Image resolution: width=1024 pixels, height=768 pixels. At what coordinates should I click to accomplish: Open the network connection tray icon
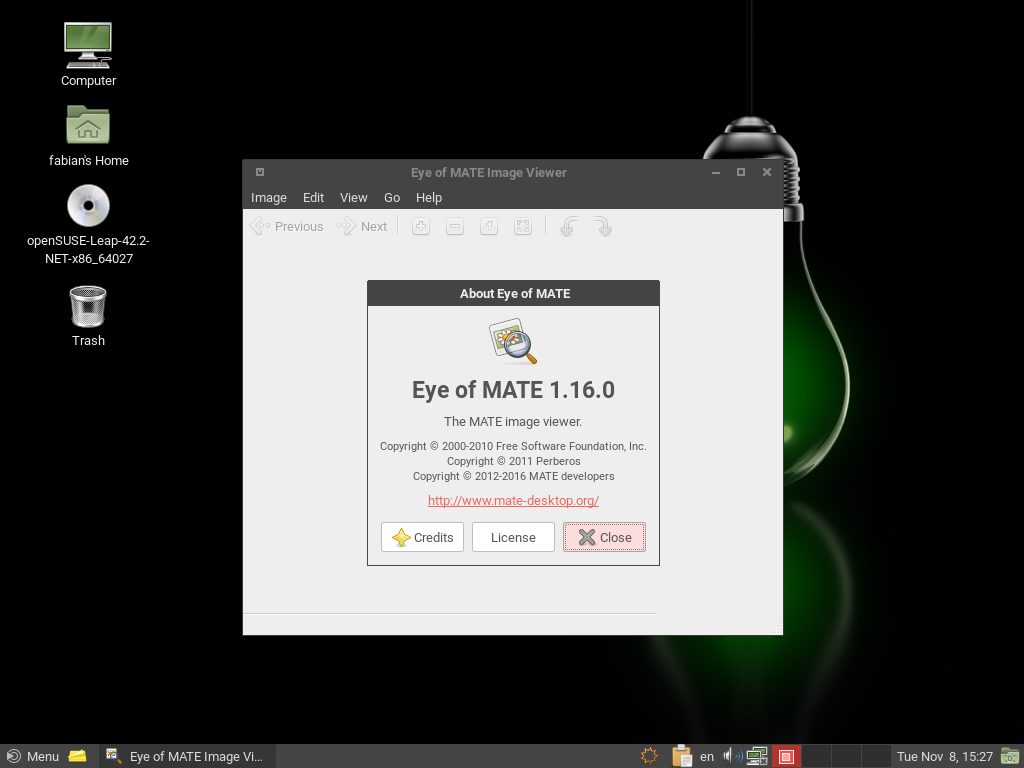757,756
